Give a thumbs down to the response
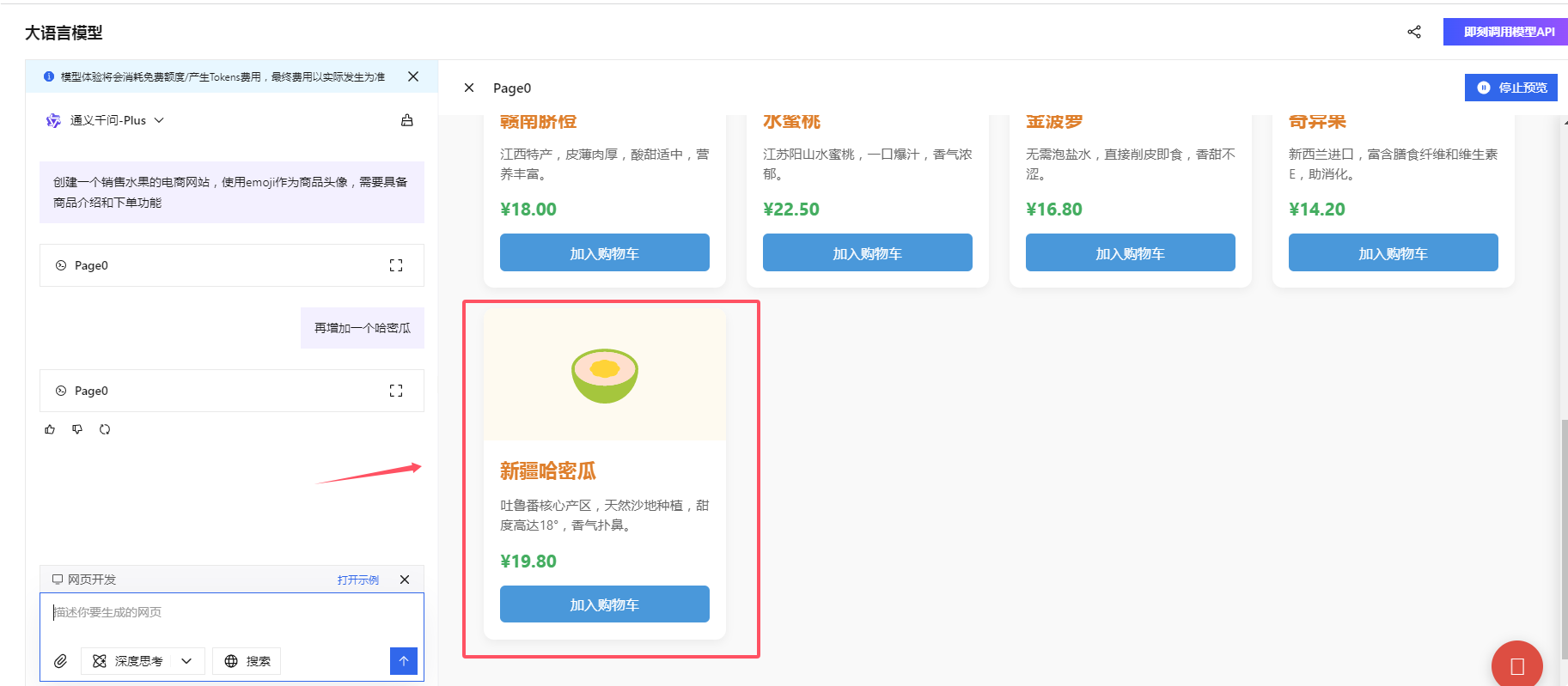The width and height of the screenshot is (1568, 686). coord(76,428)
